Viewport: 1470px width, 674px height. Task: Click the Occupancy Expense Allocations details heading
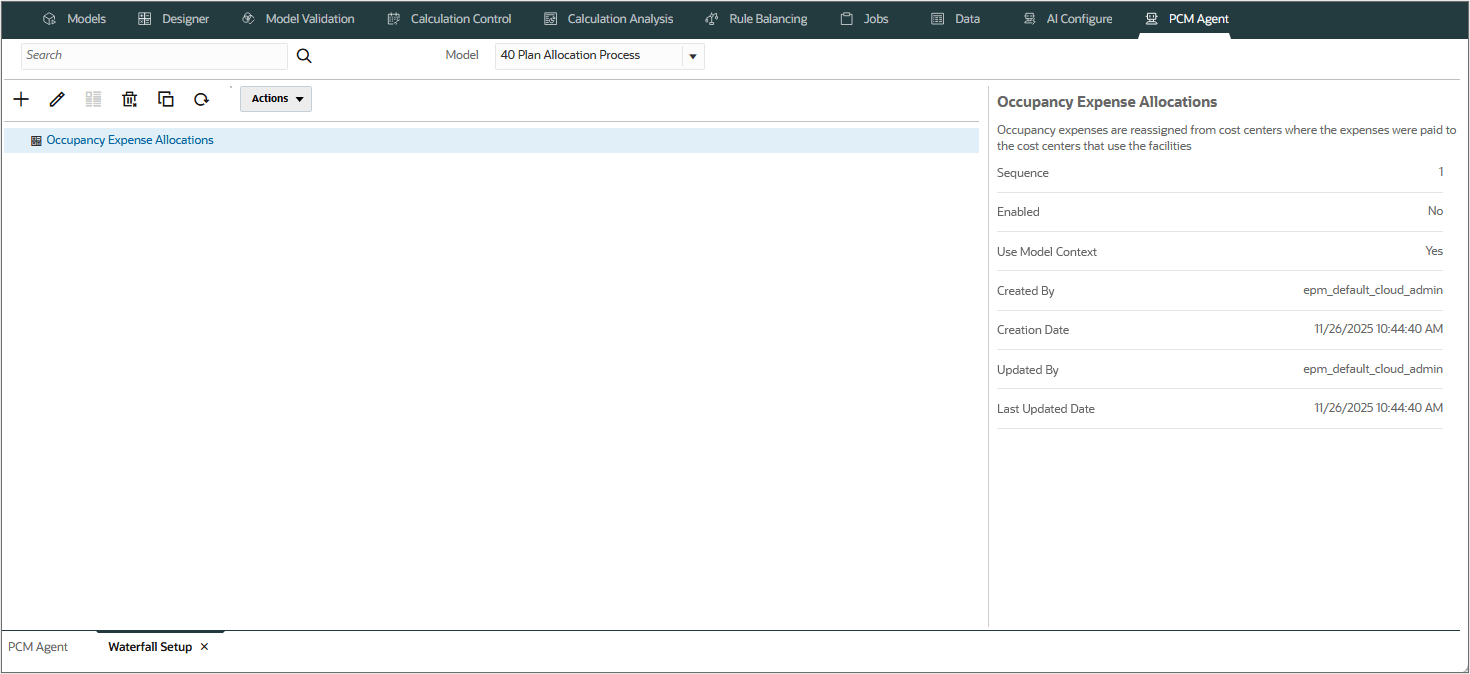pyautogui.click(x=1107, y=102)
